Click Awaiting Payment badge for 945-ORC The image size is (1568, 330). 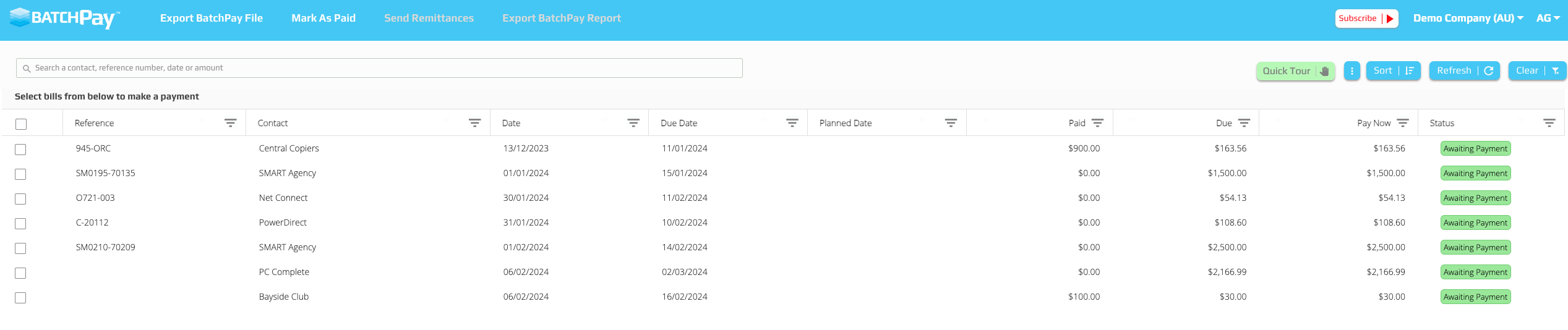click(1475, 148)
